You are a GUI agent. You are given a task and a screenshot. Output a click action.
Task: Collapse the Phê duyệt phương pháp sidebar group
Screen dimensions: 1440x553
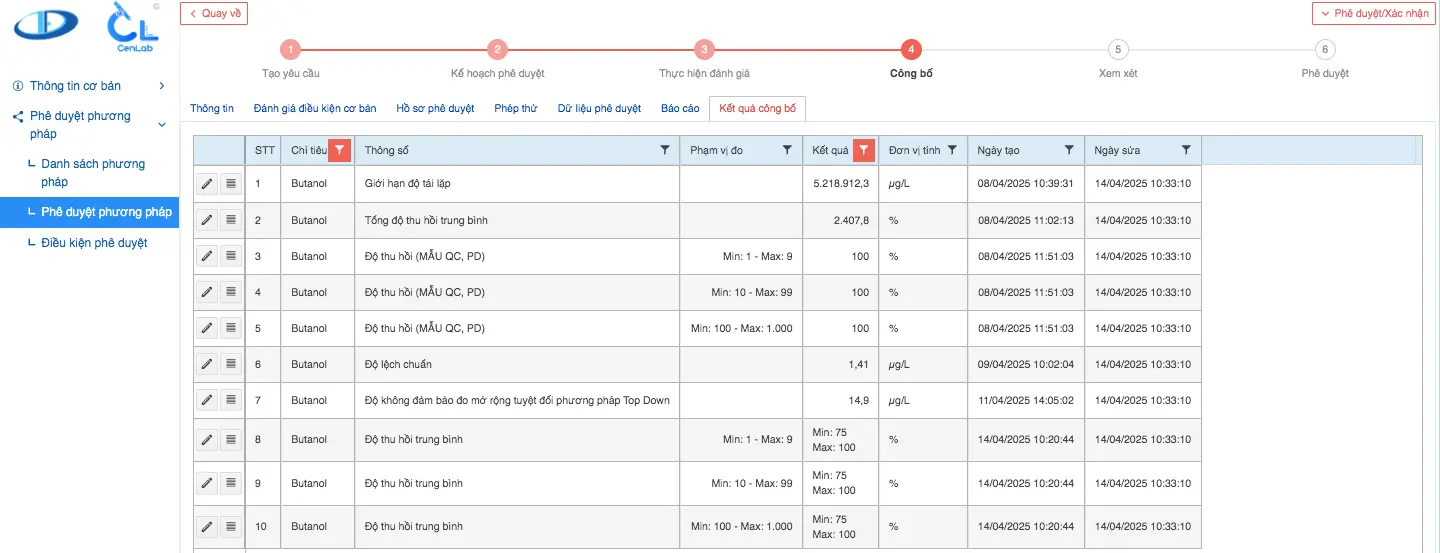coord(89,125)
